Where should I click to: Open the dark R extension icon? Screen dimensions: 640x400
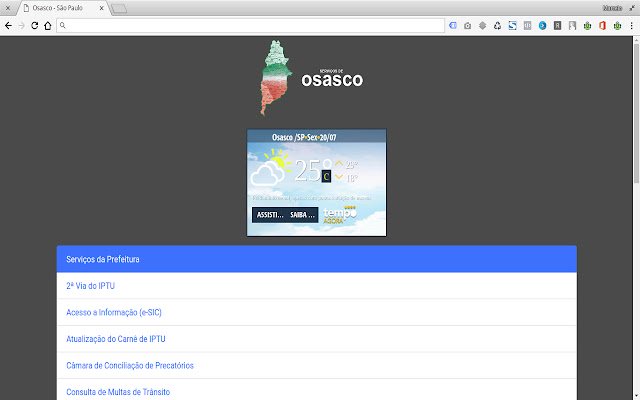(557, 26)
